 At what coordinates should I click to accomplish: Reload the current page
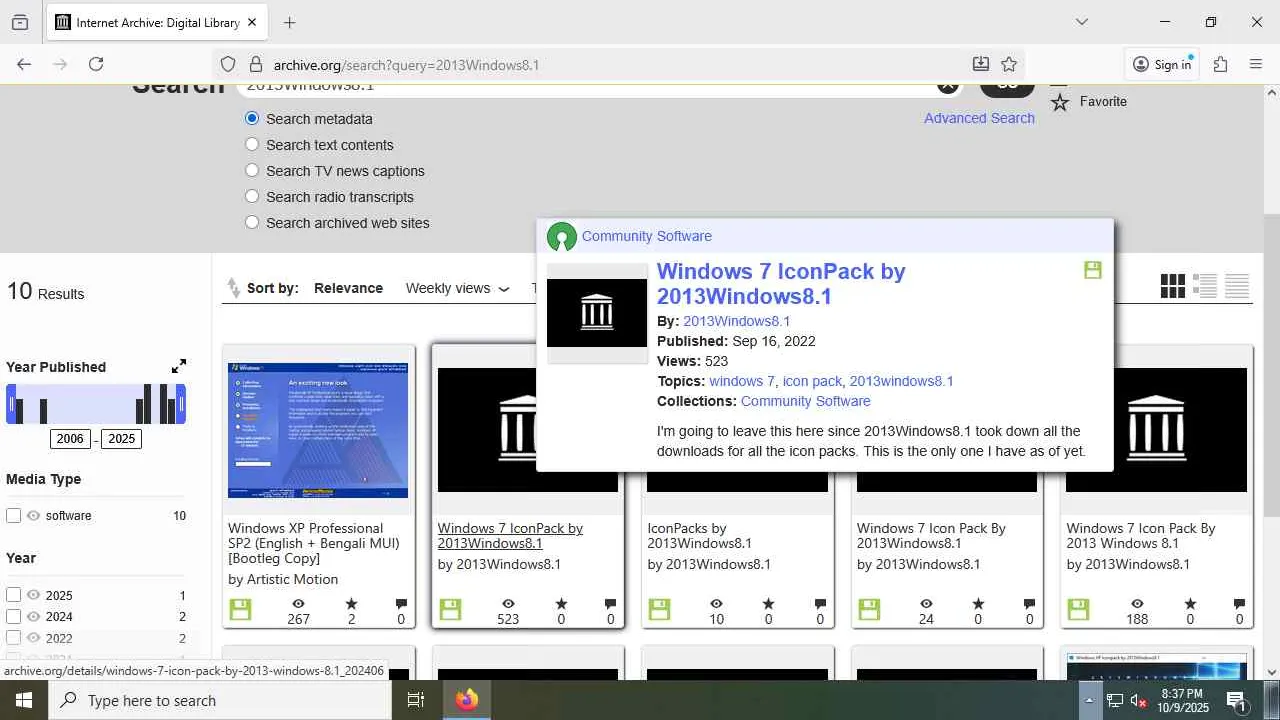point(96,64)
